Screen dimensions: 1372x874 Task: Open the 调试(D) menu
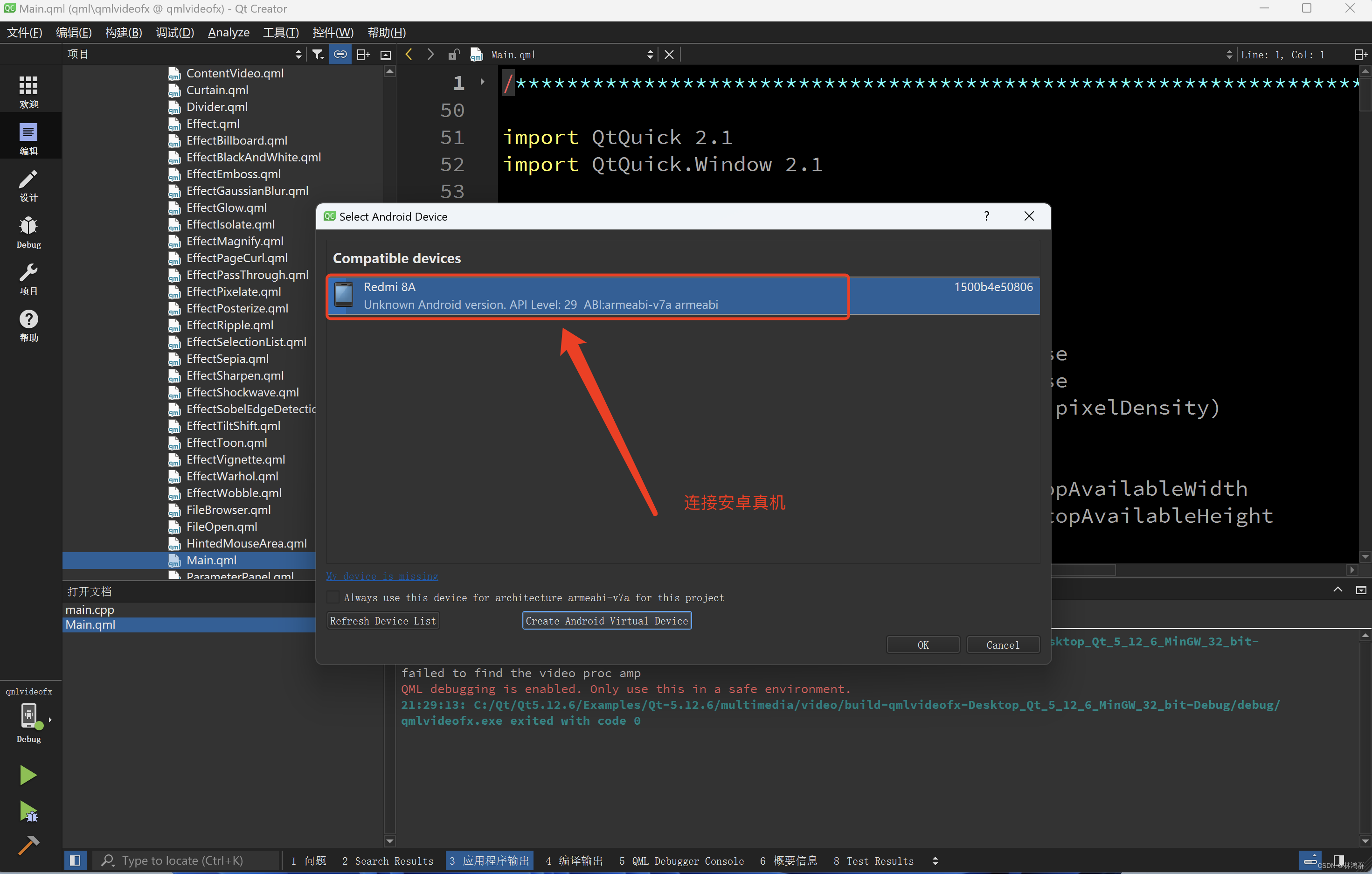coord(175,33)
